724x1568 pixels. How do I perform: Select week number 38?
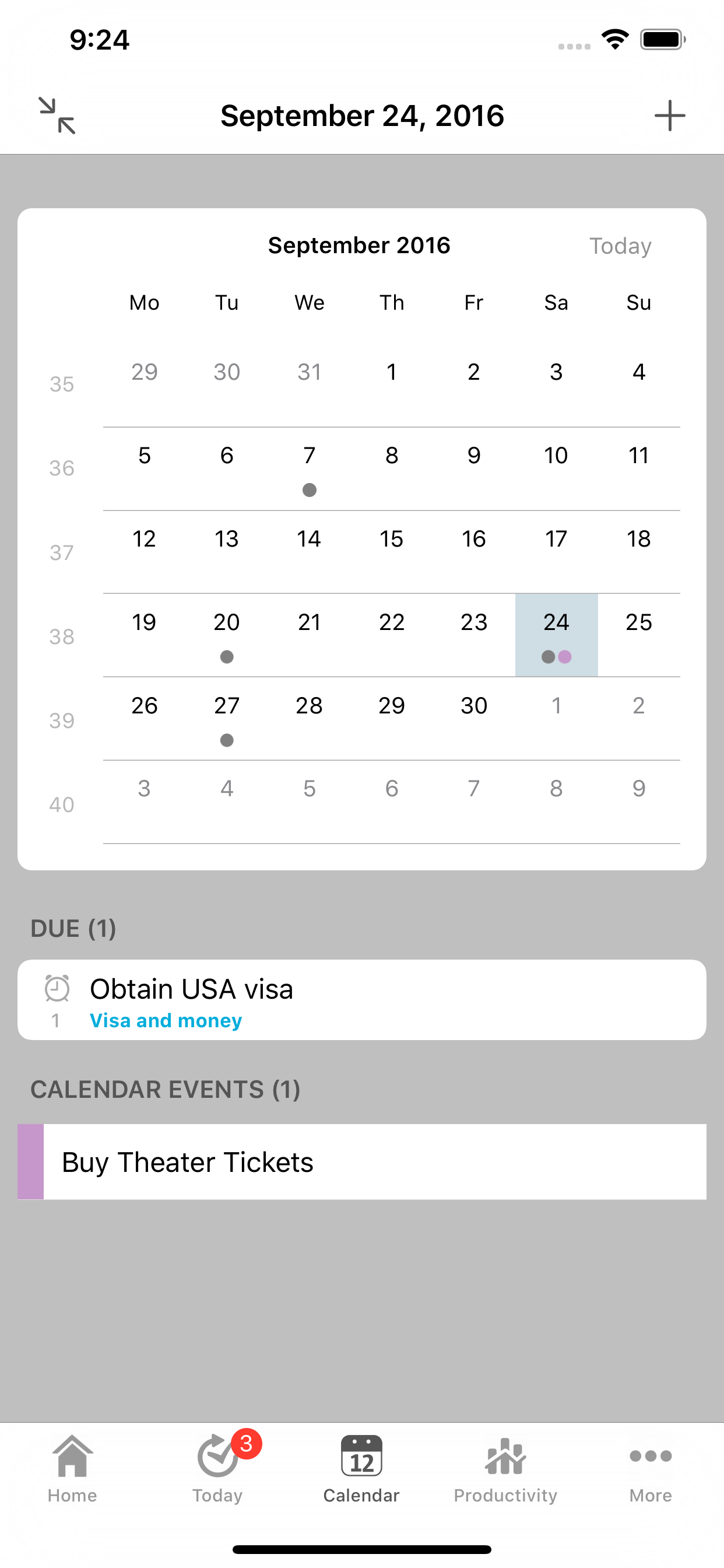click(x=61, y=636)
